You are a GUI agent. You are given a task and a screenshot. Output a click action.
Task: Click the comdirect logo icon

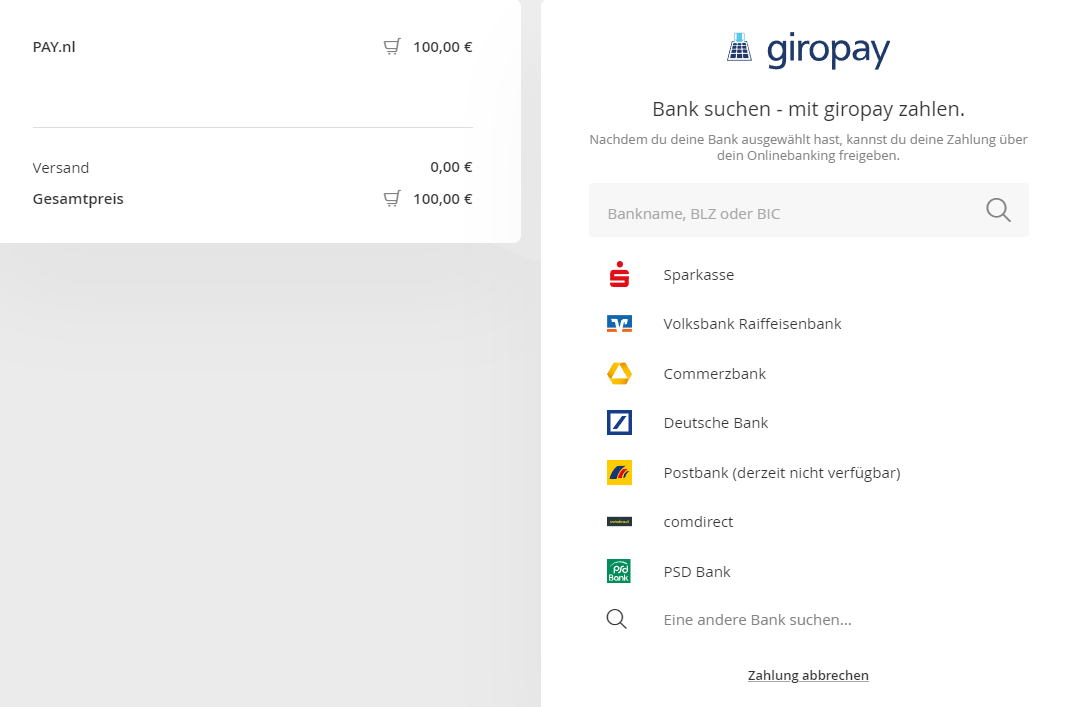[619, 522]
